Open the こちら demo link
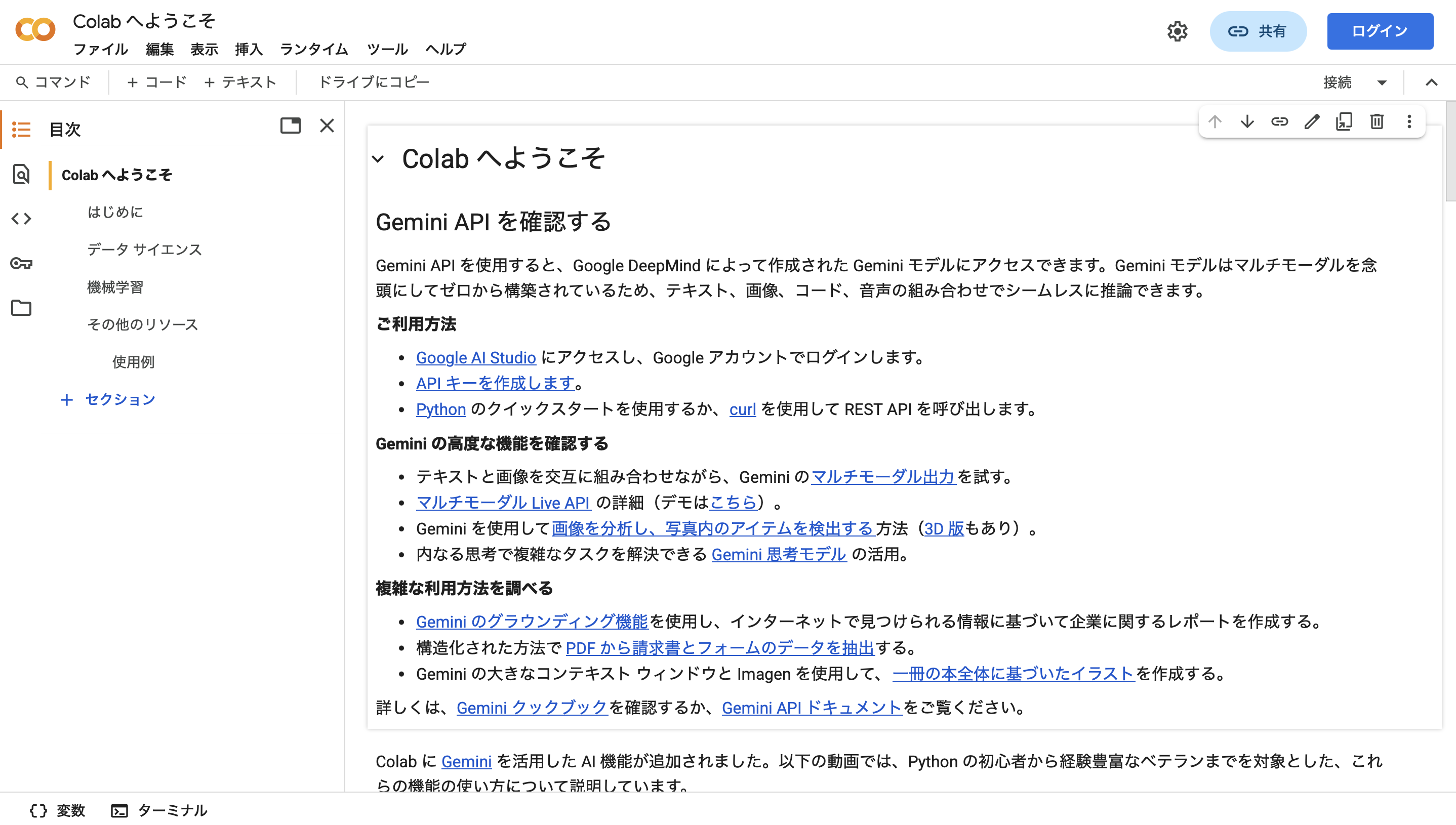This screenshot has width=1456, height=825. (x=733, y=503)
